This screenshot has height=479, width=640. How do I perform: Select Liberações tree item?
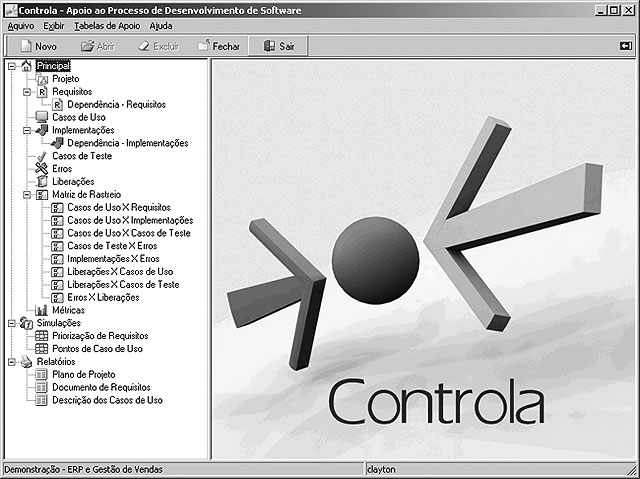tap(73, 182)
